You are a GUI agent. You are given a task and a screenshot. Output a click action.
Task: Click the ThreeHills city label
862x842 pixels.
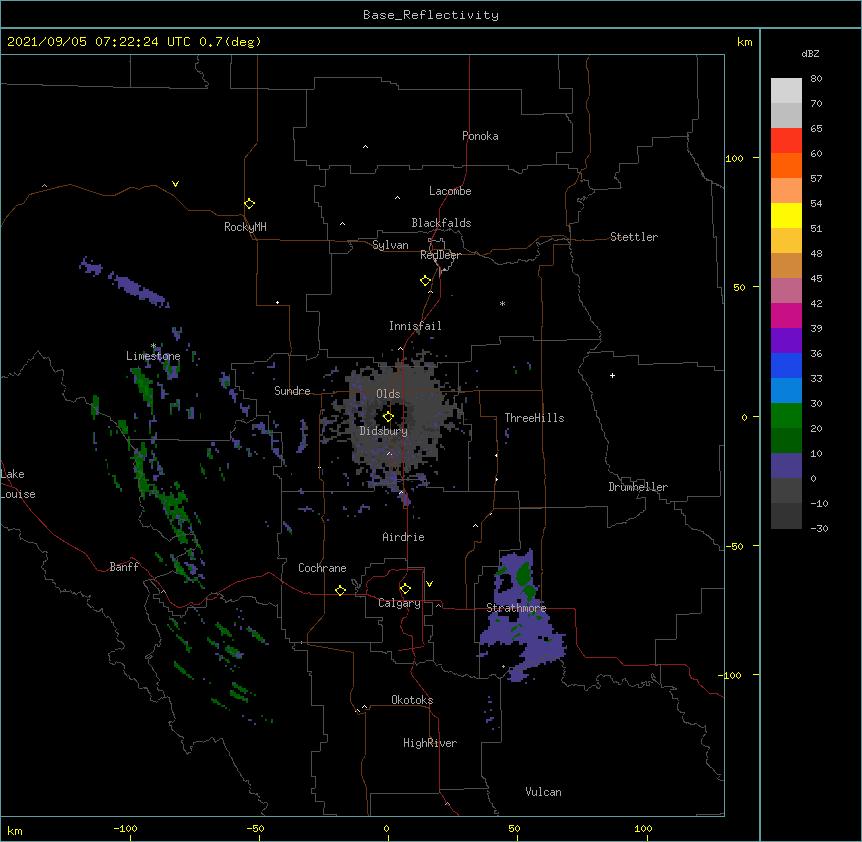534,418
